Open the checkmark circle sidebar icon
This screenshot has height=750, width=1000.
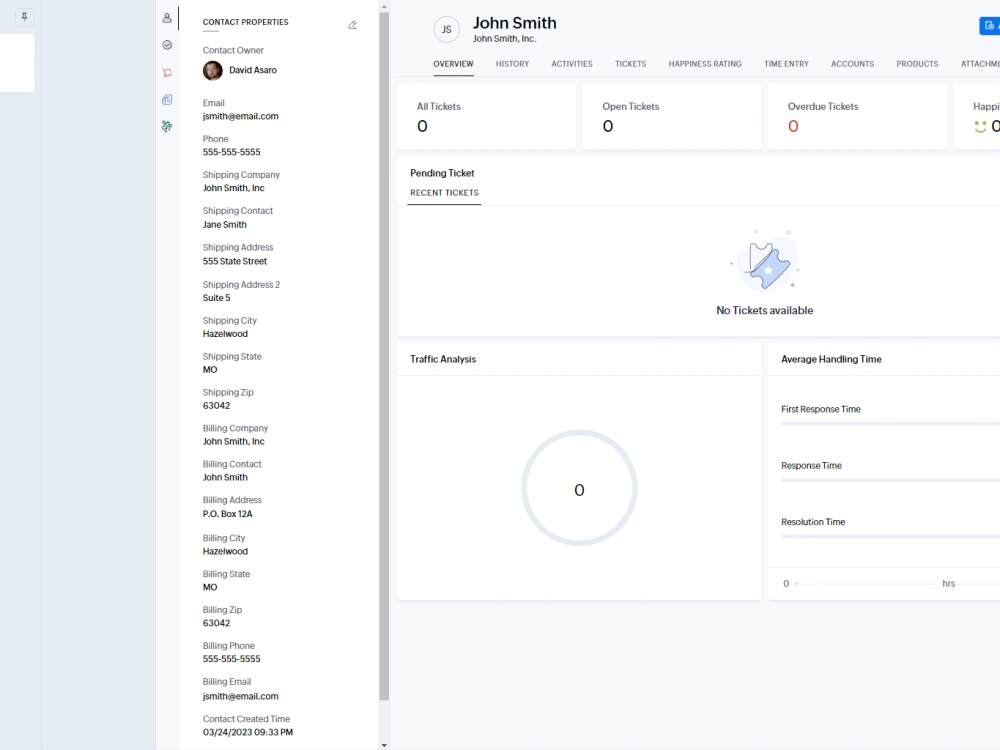pos(167,45)
